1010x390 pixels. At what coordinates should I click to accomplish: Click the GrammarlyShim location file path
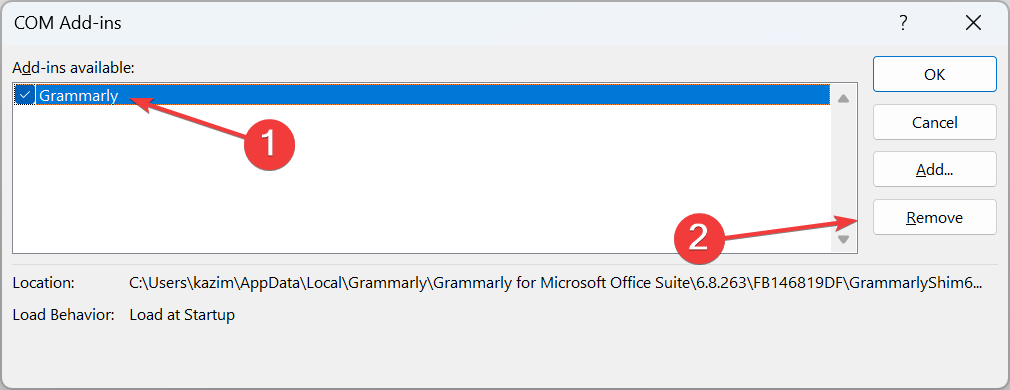pyautogui.click(x=556, y=282)
